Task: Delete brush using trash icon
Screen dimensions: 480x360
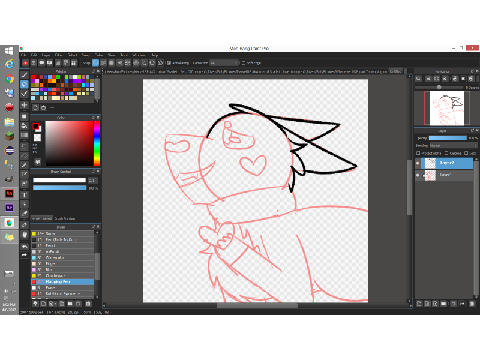Action: click(88, 304)
